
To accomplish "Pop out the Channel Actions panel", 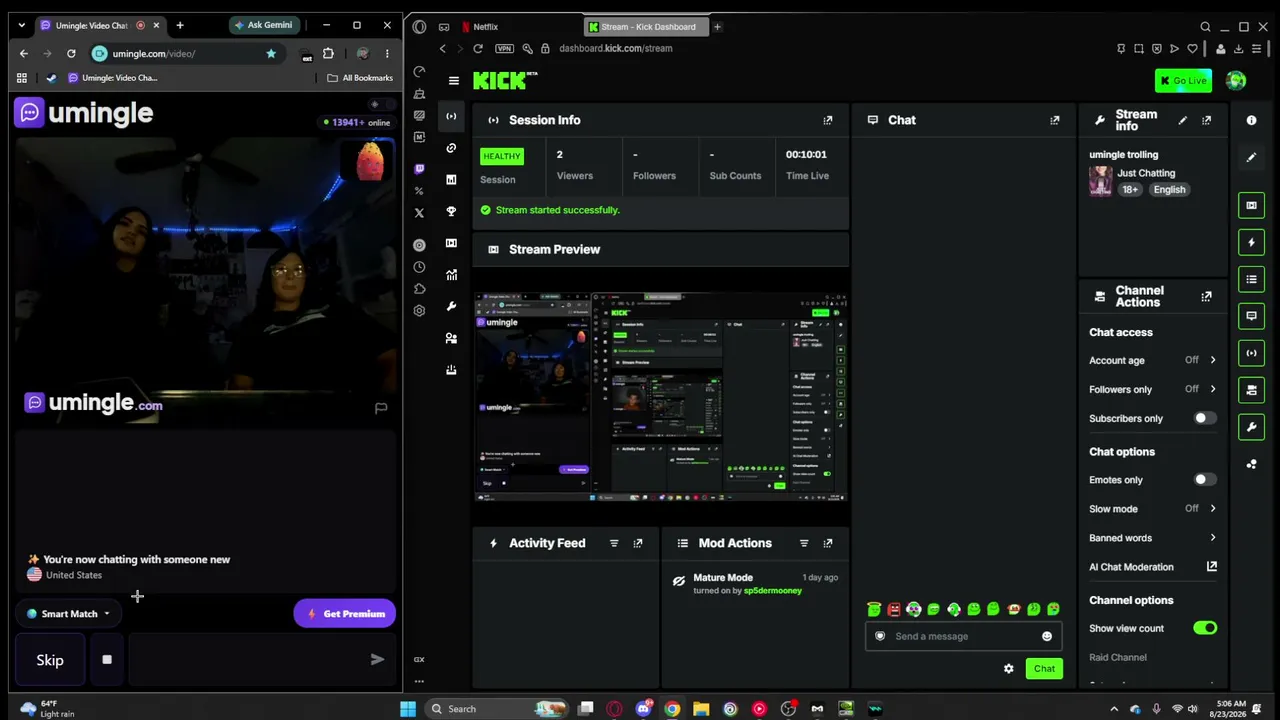I will 1207,297.
